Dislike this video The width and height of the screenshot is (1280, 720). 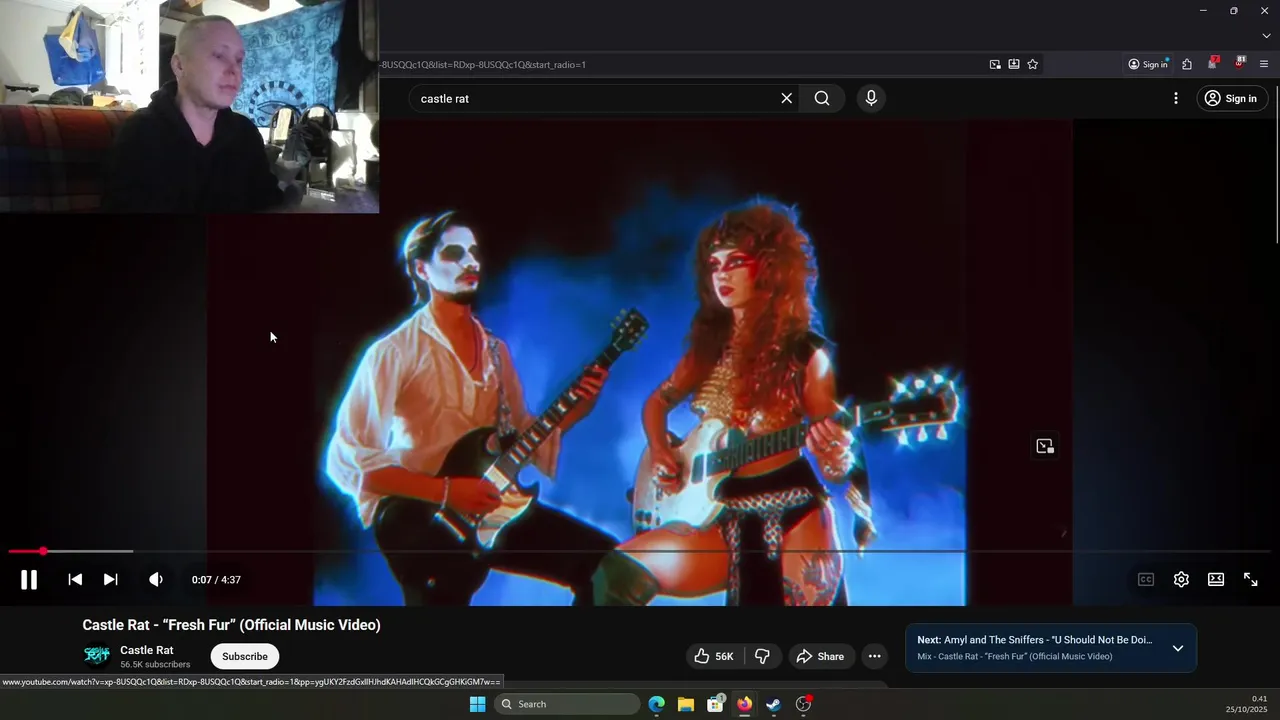pyautogui.click(x=762, y=656)
